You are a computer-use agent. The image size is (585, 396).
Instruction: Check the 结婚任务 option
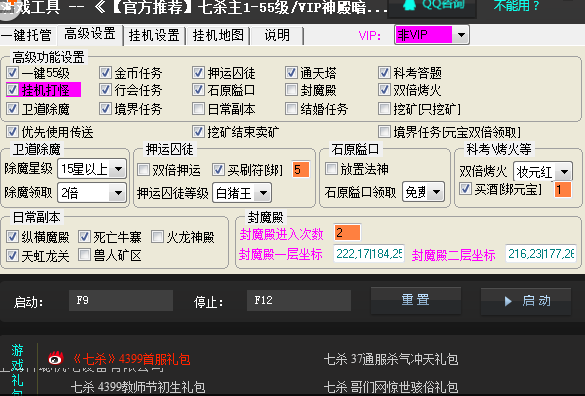click(x=291, y=109)
